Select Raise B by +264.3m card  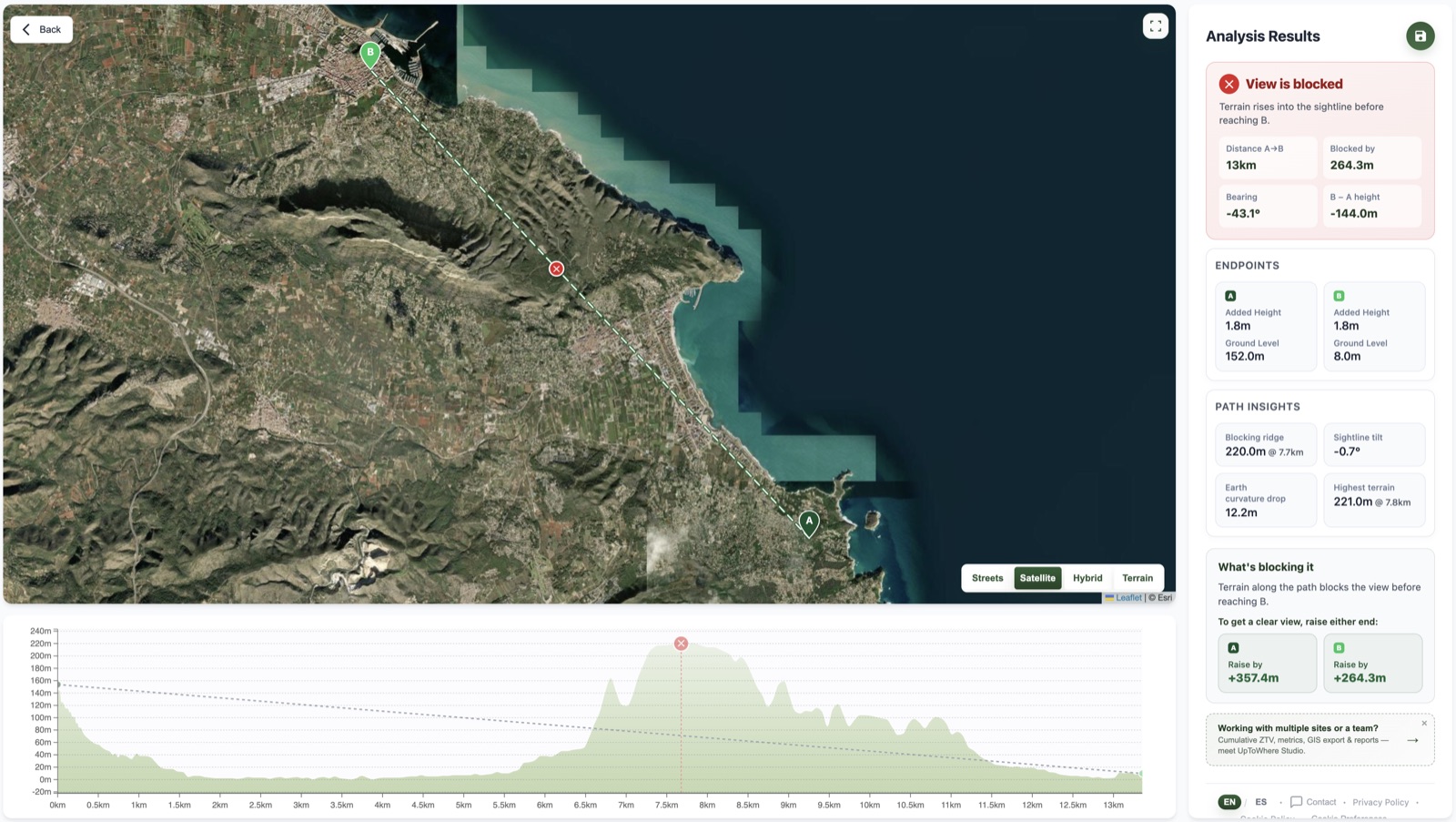coord(1372,663)
